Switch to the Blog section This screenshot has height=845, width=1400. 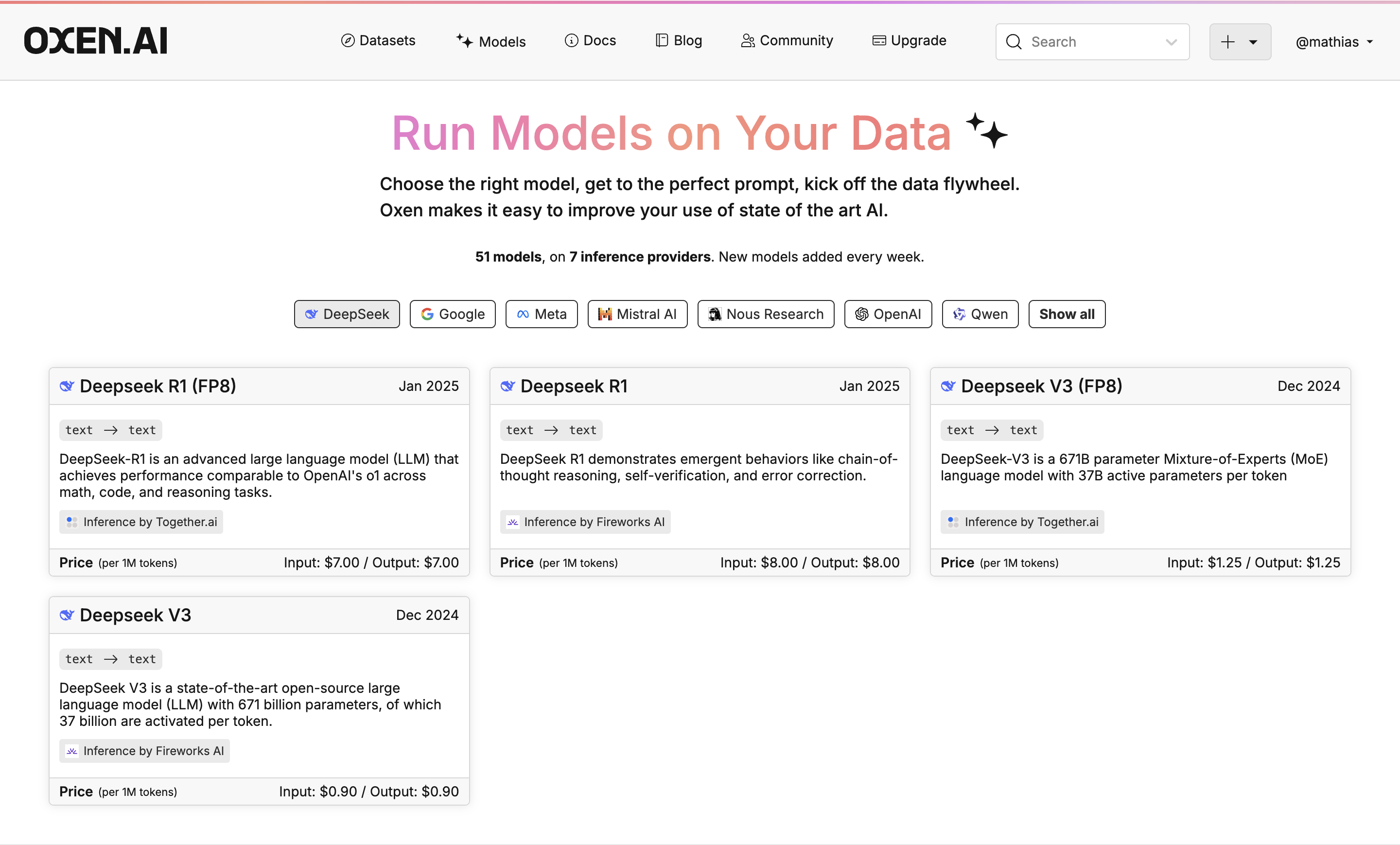tap(679, 40)
